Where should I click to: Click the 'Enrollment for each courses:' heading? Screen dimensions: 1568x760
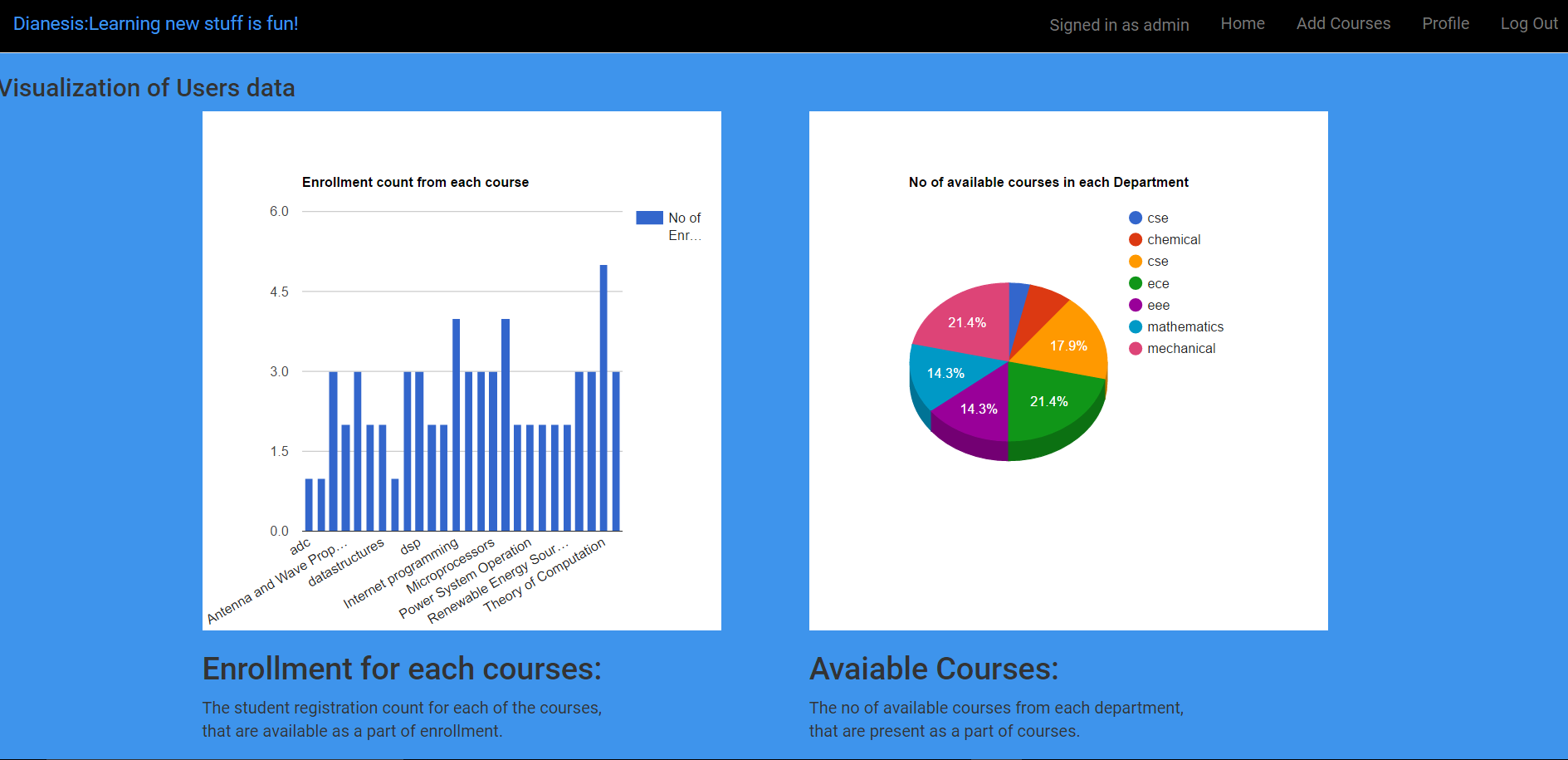coord(402,669)
